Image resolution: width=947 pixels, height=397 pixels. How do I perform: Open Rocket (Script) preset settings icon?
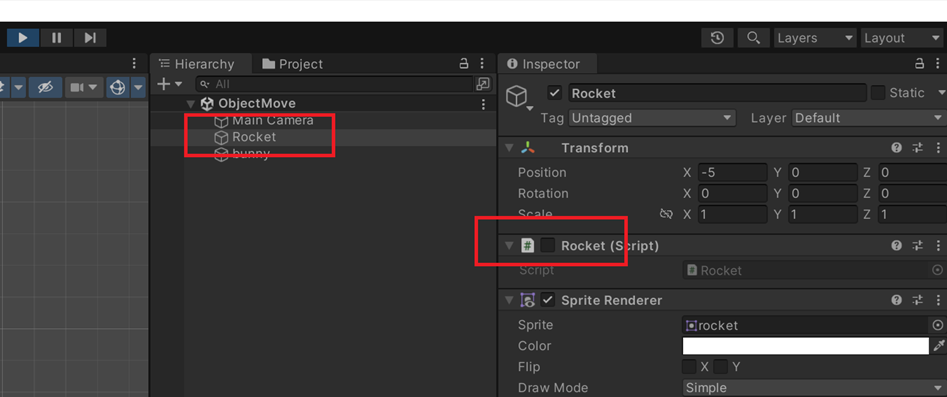(x=917, y=246)
